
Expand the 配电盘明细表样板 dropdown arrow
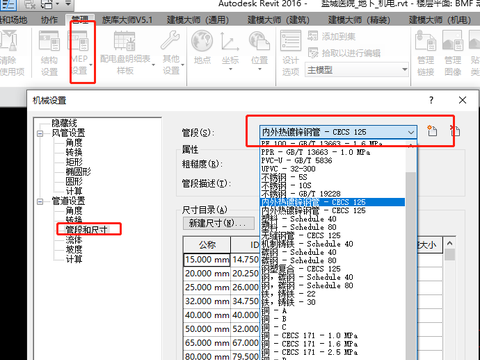tap(153, 65)
